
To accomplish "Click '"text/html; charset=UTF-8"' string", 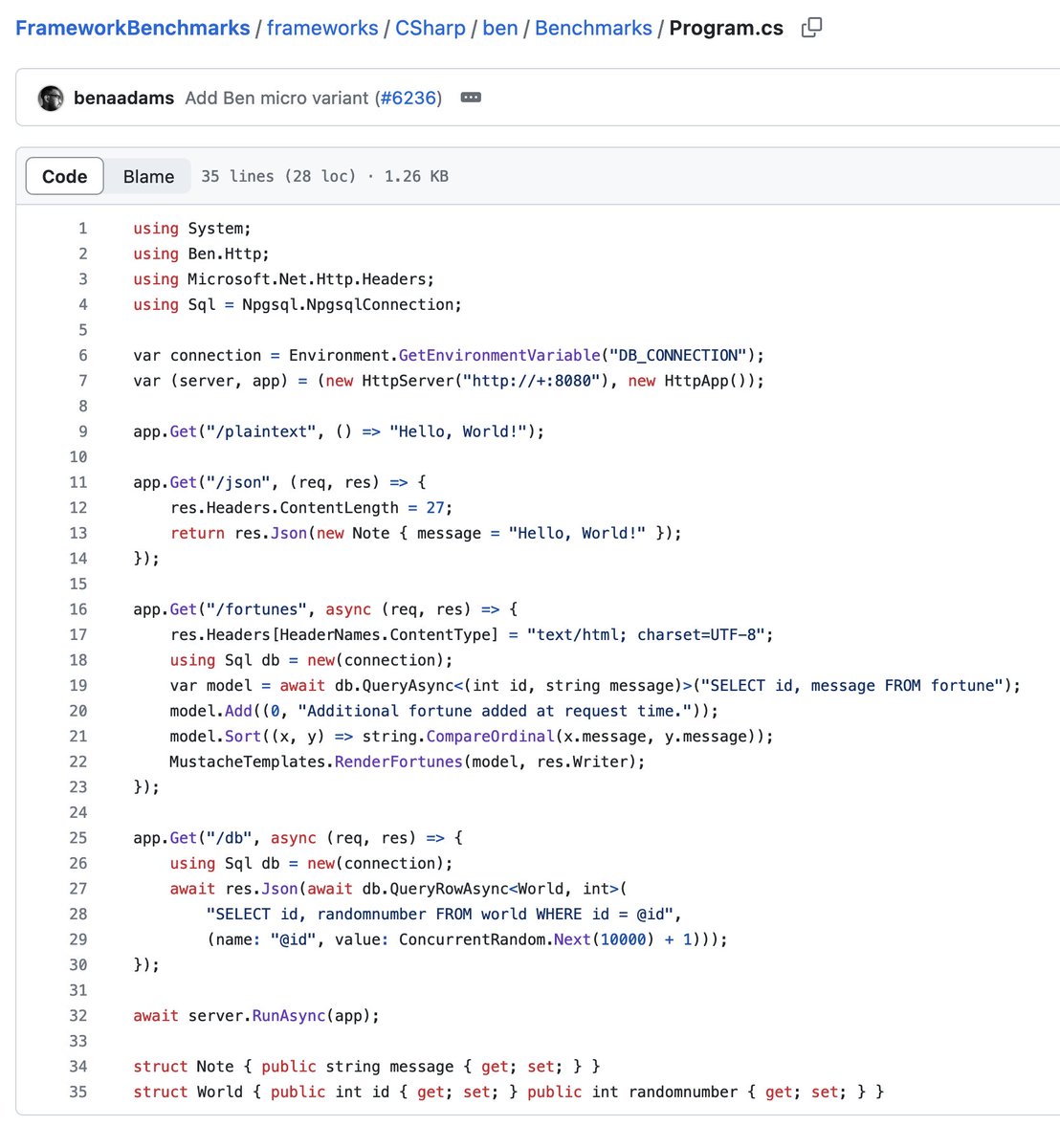I will point(646,634).
